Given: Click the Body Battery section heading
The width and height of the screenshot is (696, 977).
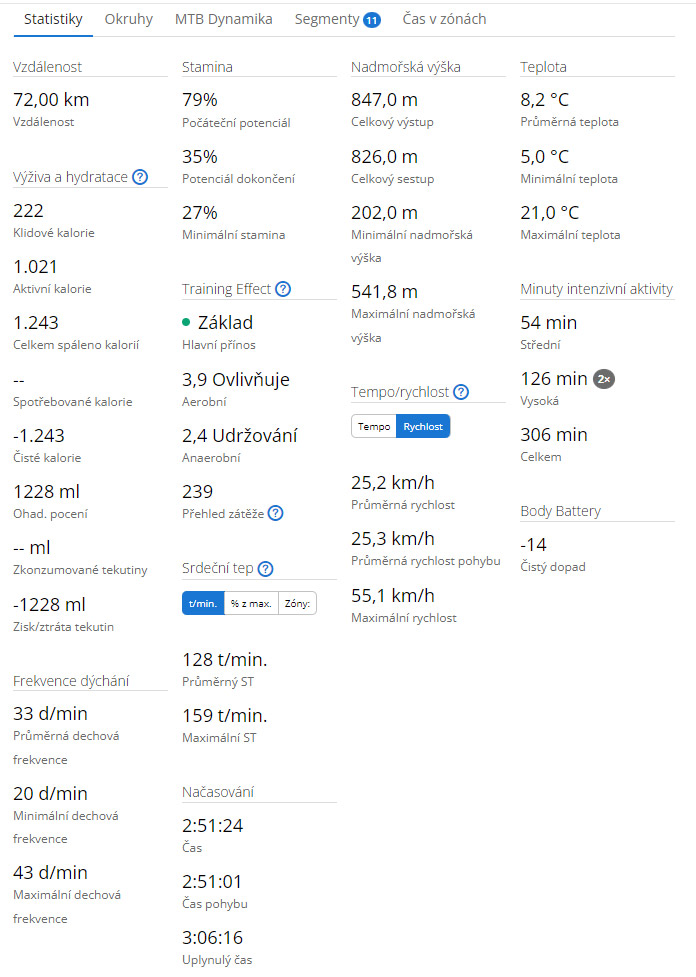Looking at the screenshot, I should (561, 511).
